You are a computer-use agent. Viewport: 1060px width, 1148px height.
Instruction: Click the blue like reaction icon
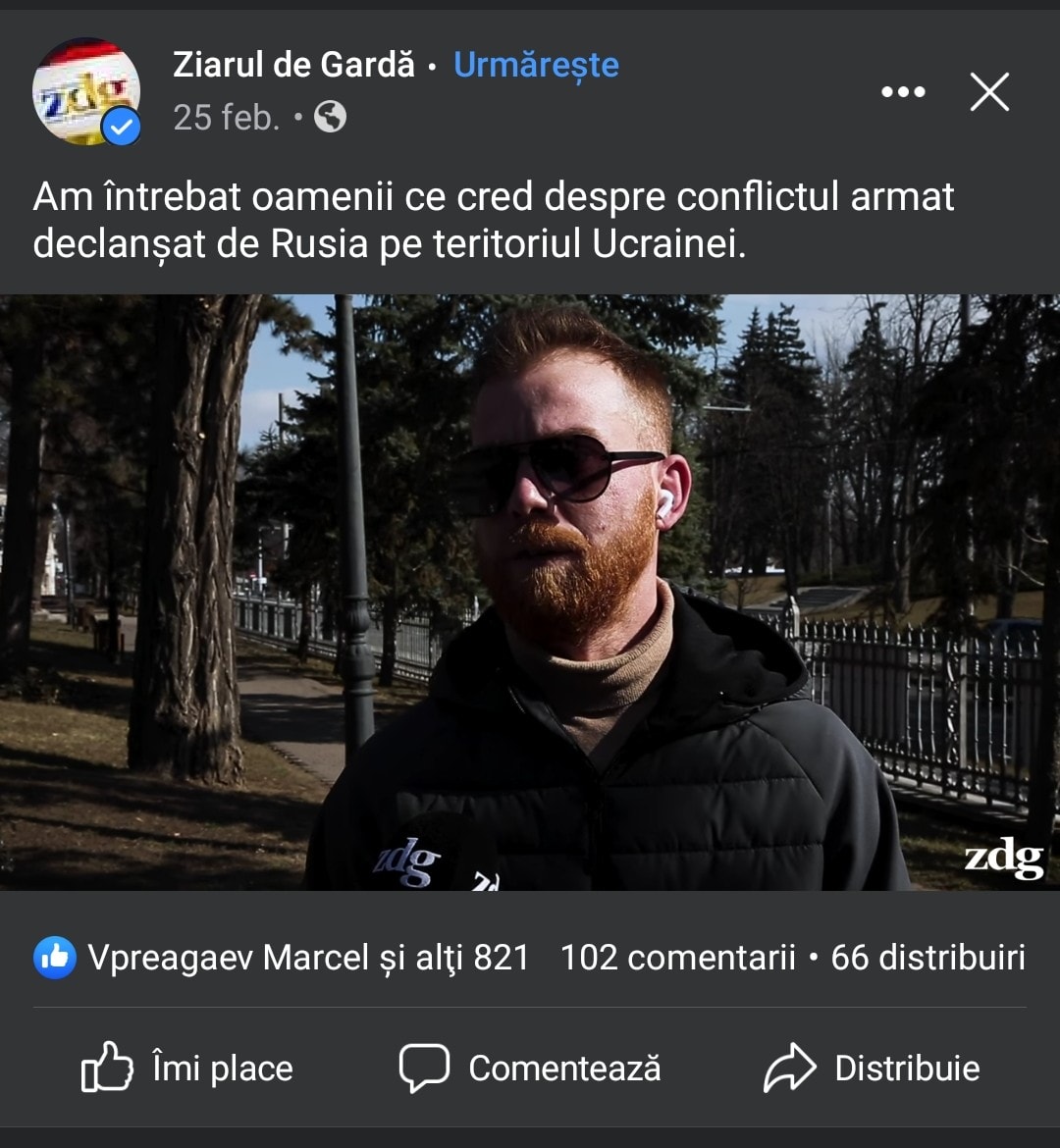coord(55,958)
